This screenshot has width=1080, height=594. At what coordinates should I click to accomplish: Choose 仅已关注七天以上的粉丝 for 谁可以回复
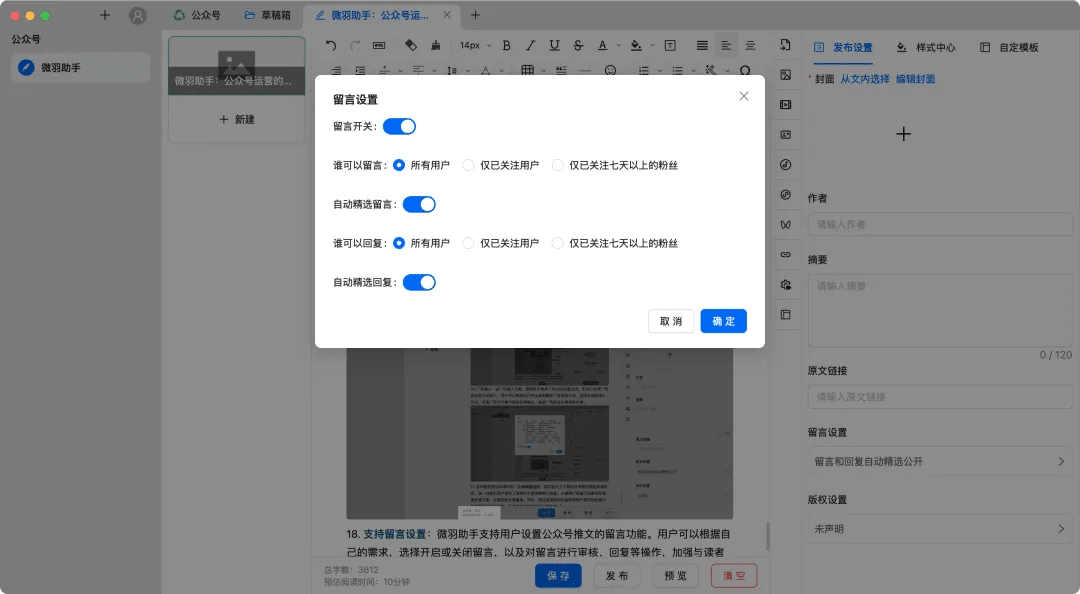[558, 243]
